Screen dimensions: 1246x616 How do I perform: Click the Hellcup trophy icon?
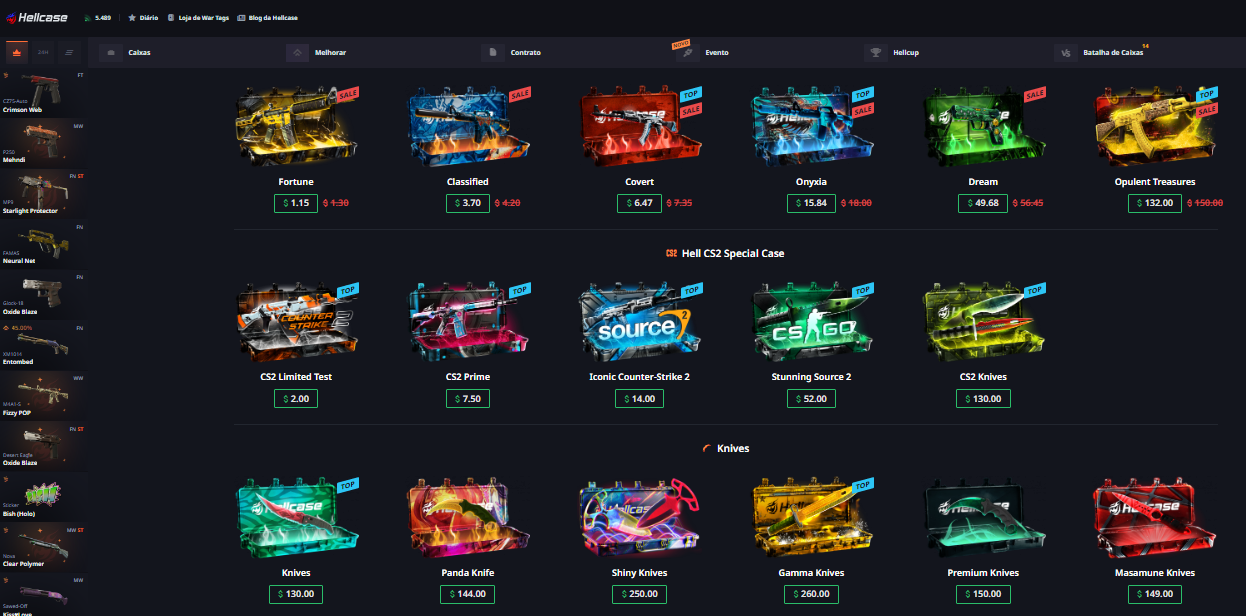[876, 52]
